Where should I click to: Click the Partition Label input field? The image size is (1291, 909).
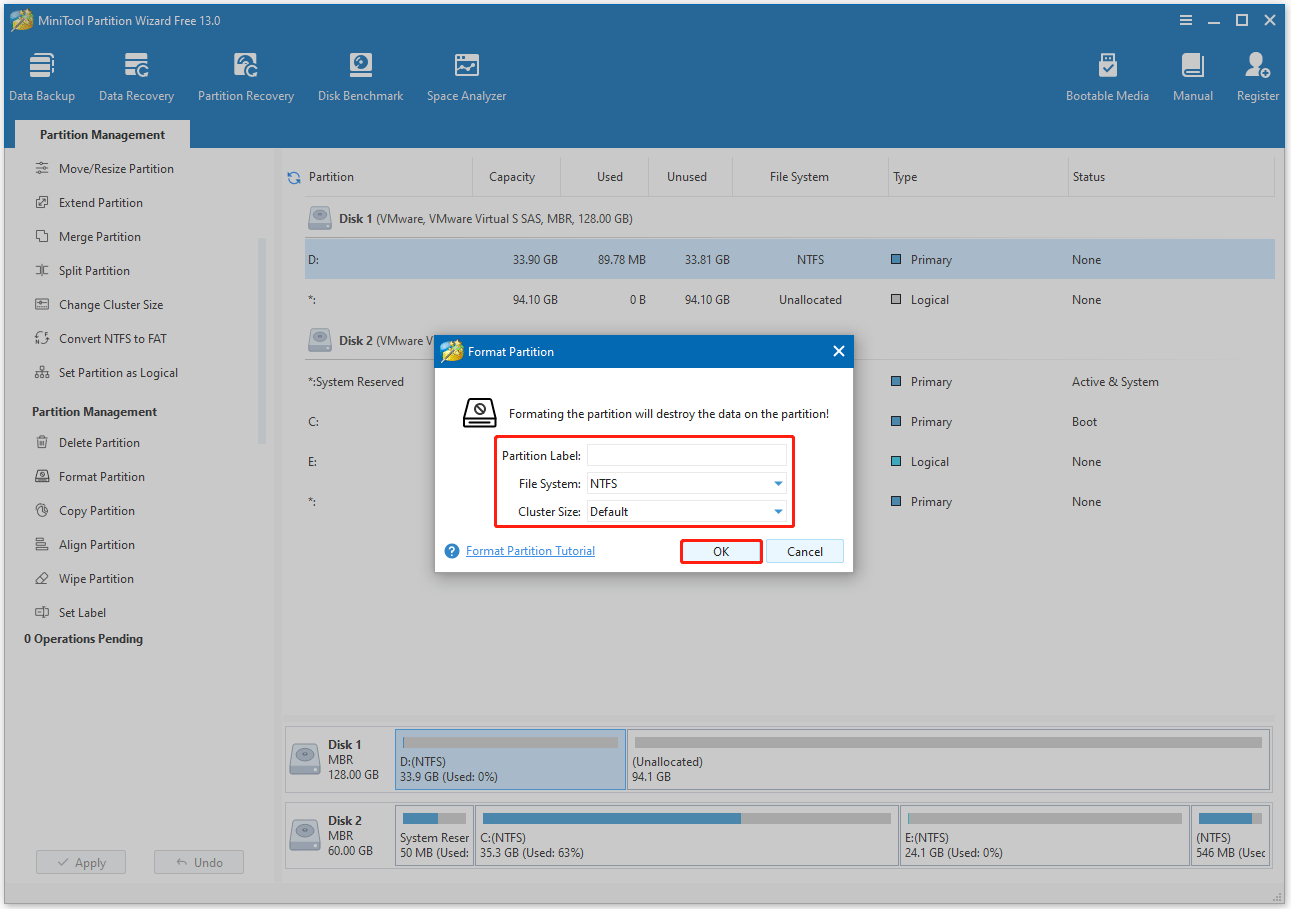point(687,455)
